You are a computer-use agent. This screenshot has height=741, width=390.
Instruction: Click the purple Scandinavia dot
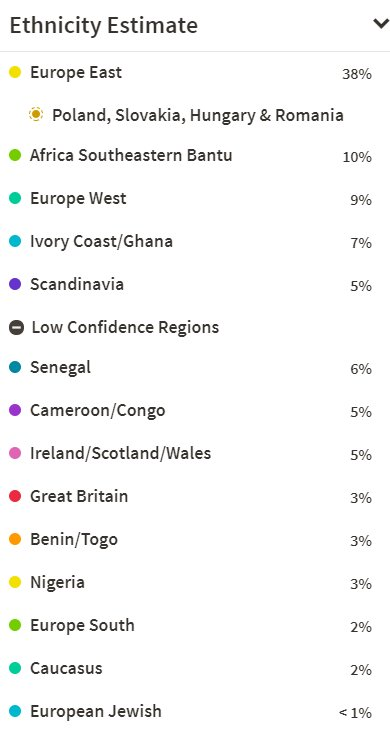click(x=15, y=284)
